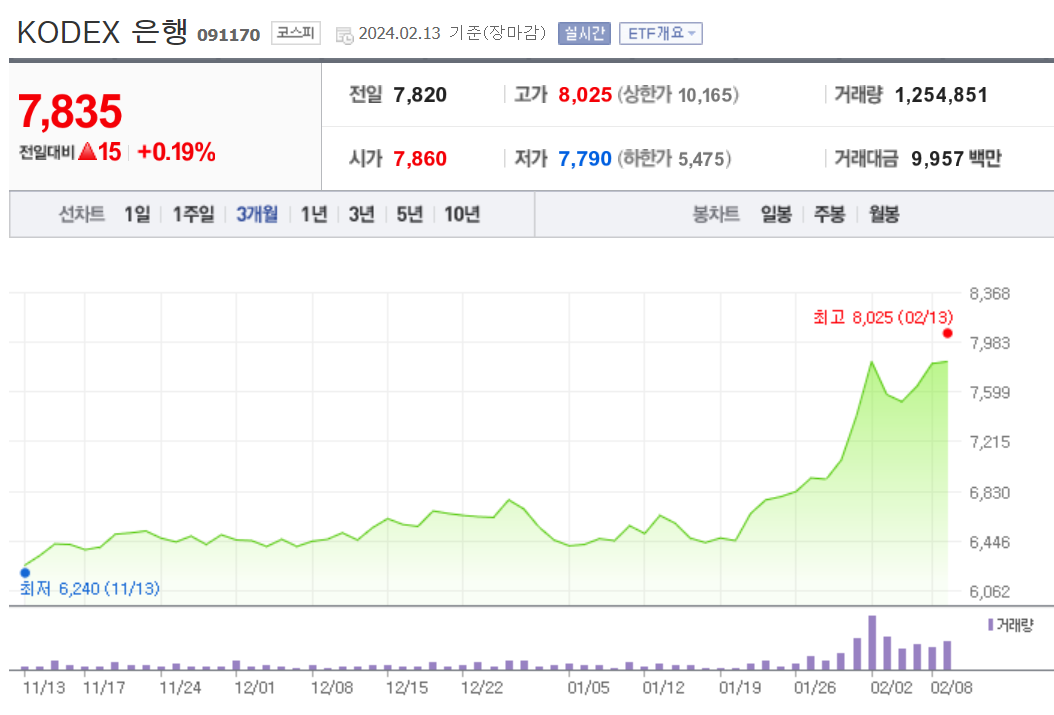Click the 8,368 y-axis label
Viewport: 1054px width, 715px height.
(989, 294)
